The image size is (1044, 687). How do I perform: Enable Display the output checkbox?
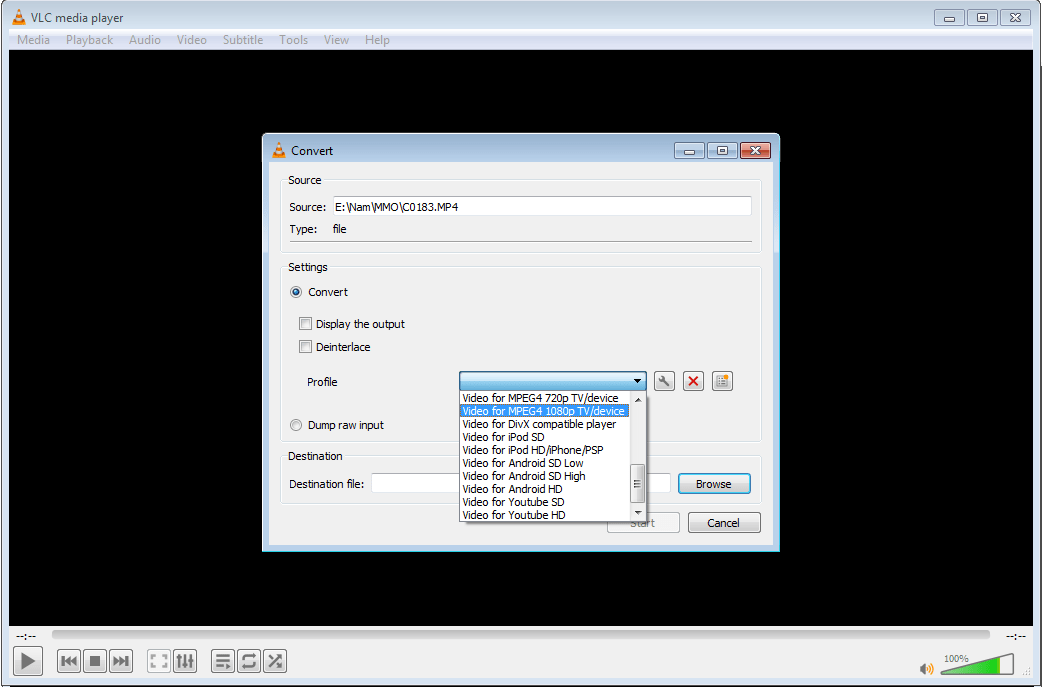point(305,324)
